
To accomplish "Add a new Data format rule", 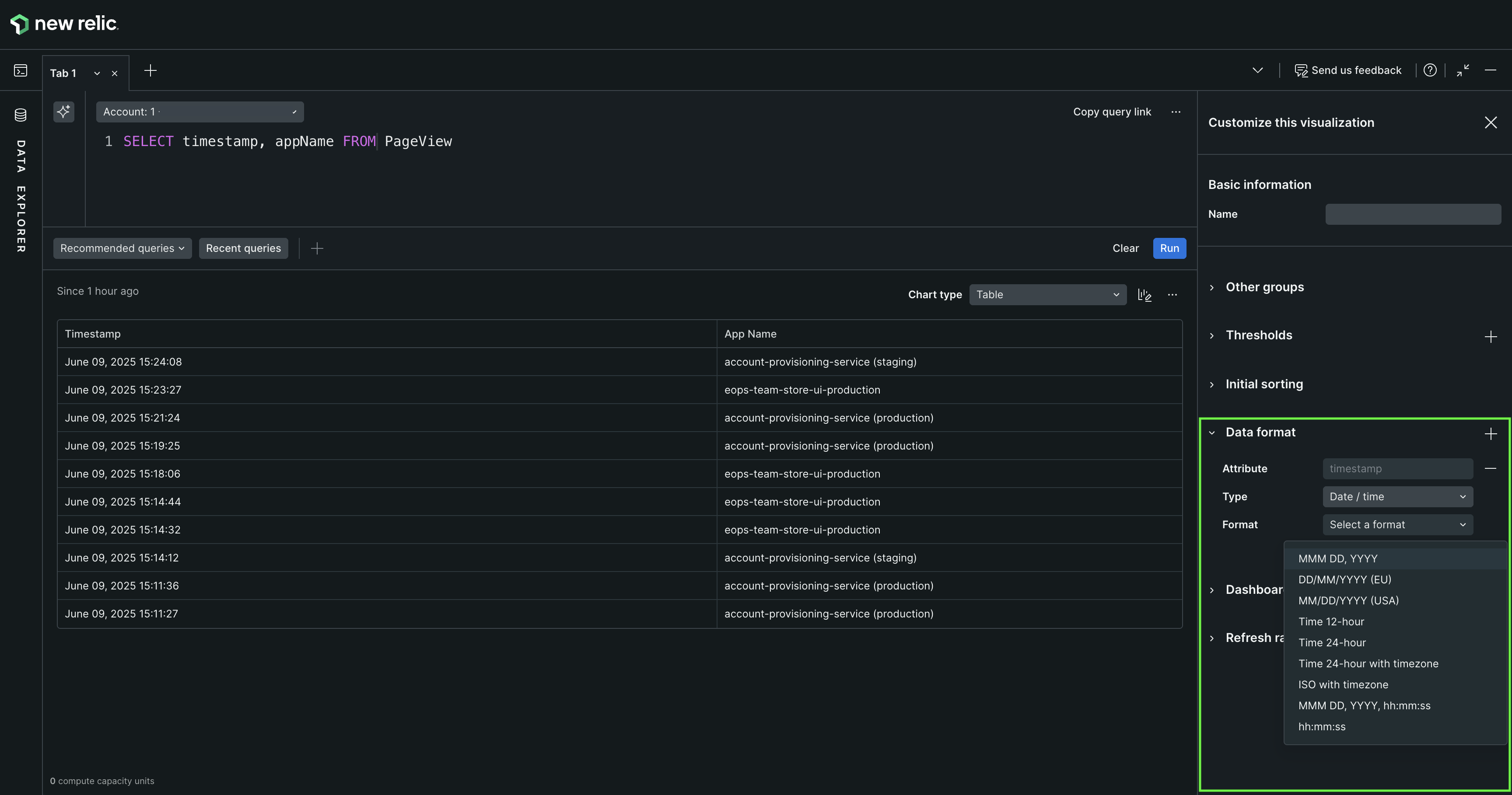I will click(x=1490, y=434).
